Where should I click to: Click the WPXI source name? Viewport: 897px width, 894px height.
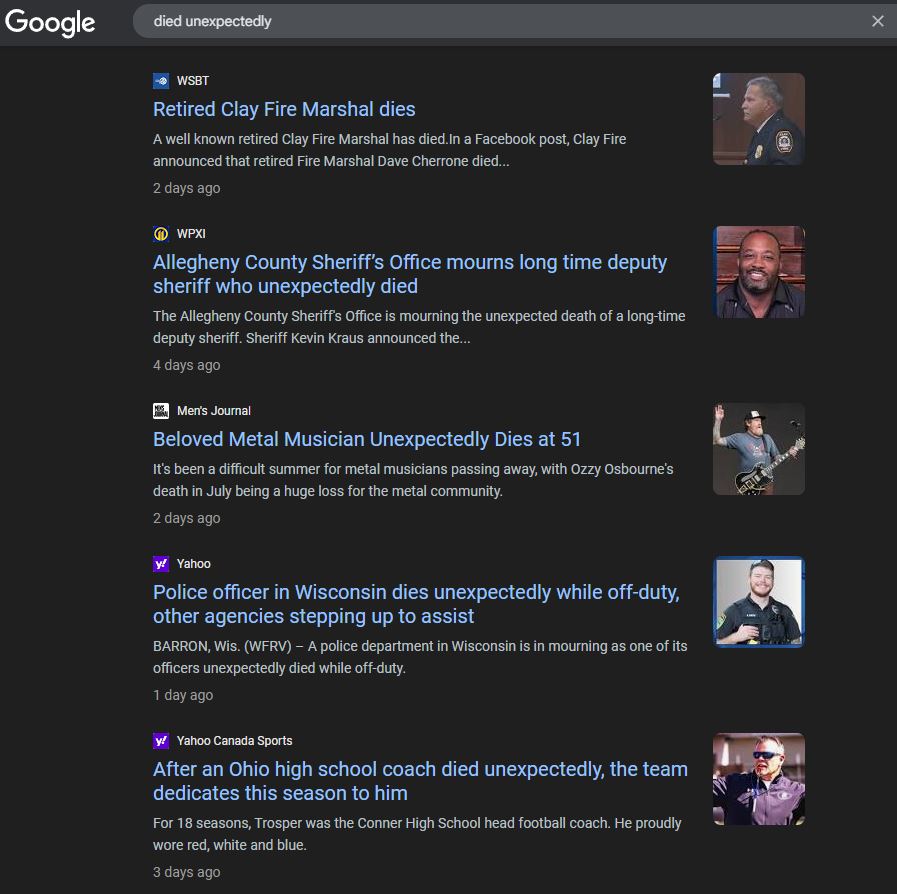(191, 233)
